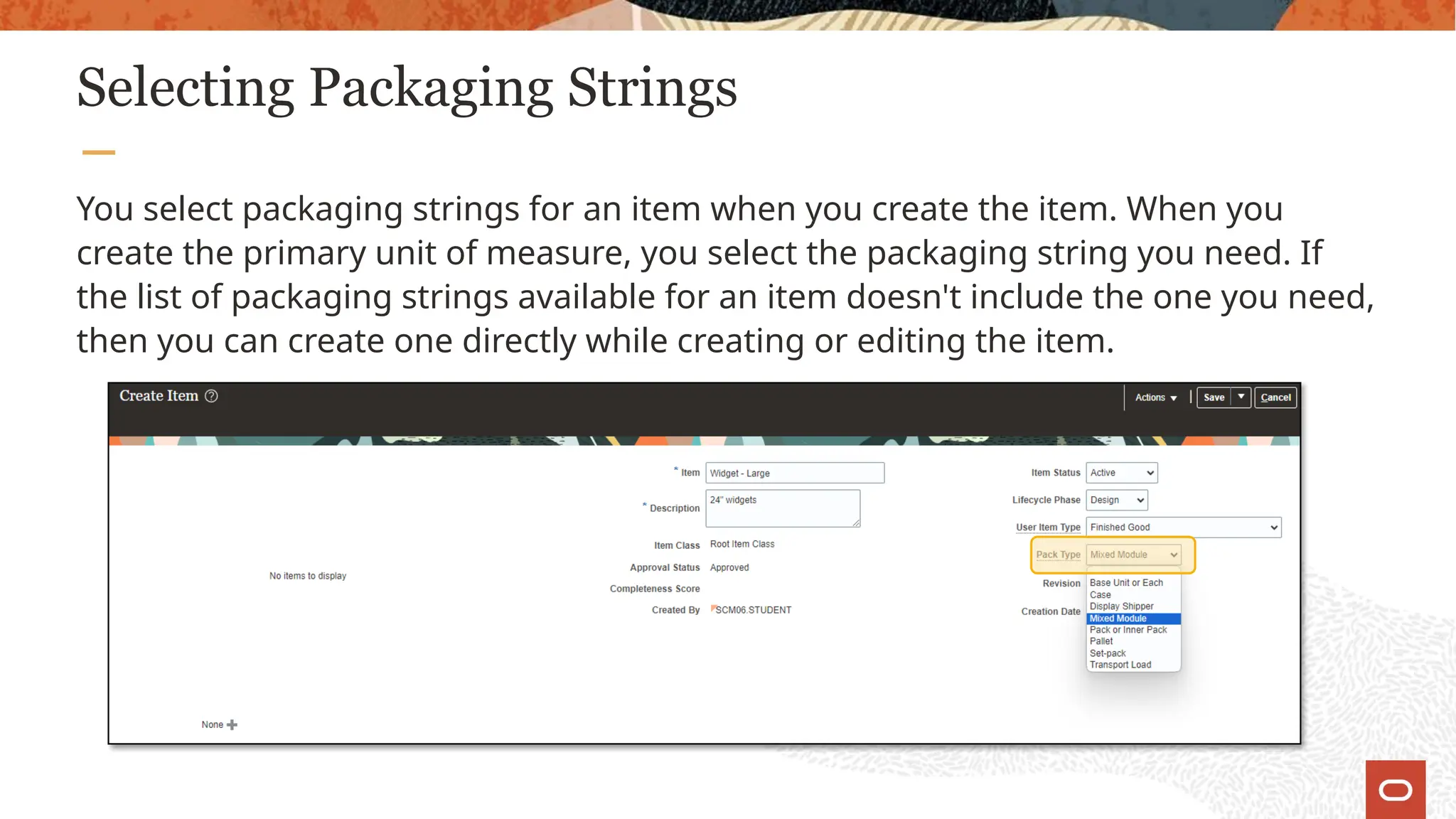
Task: Click the User Item Type label
Action: 1048,528
